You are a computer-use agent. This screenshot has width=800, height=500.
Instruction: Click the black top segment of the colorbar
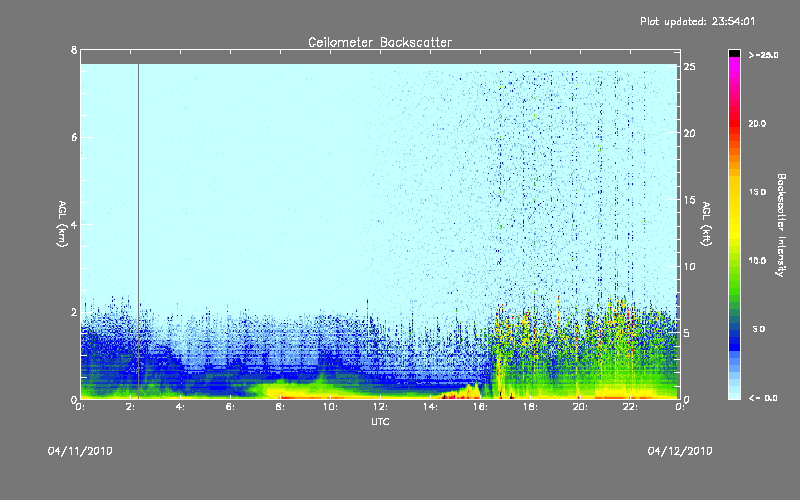tap(734, 53)
